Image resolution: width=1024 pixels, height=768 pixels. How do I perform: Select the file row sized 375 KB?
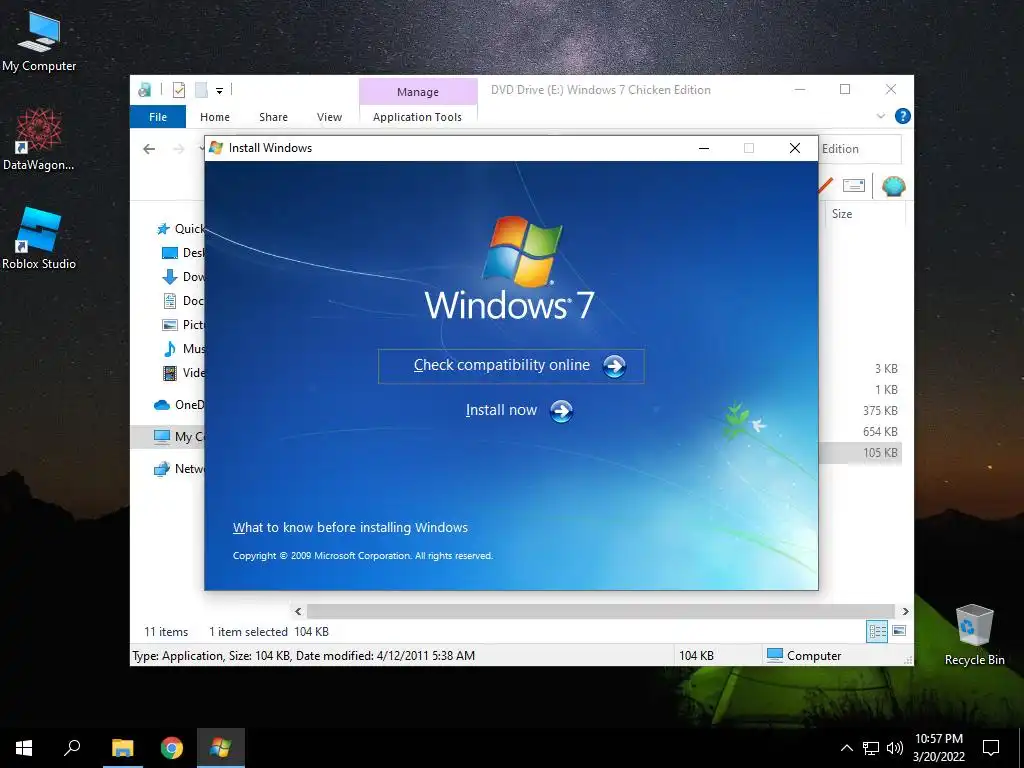coord(860,411)
